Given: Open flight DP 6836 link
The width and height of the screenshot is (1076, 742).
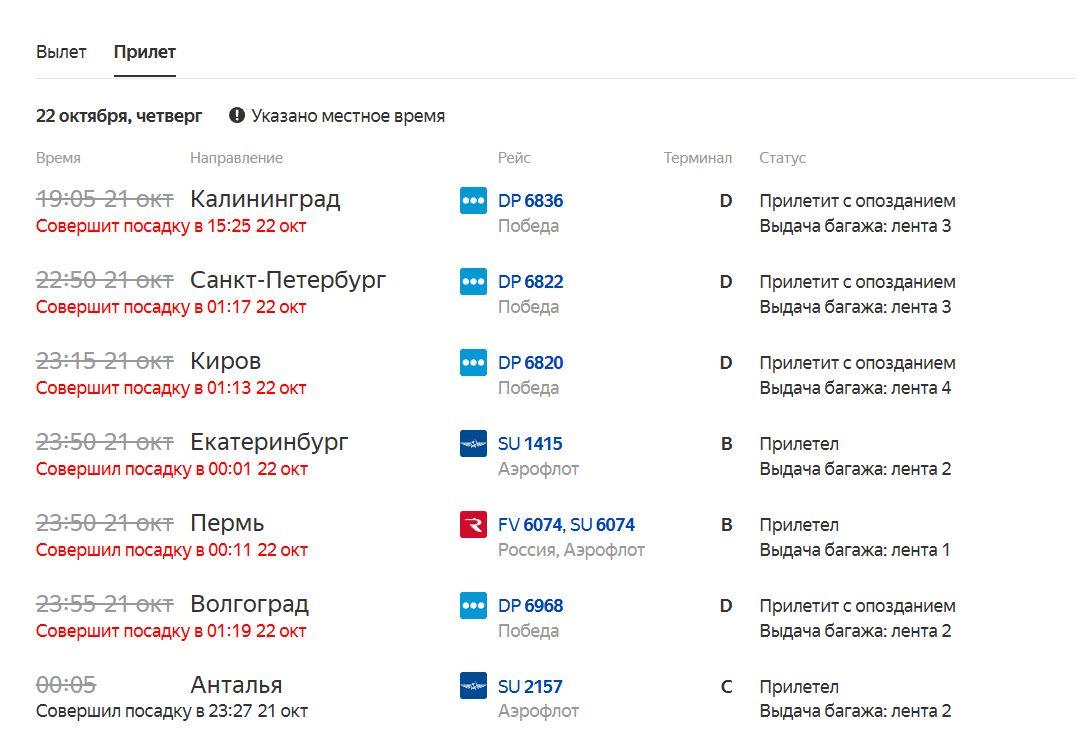Looking at the screenshot, I should click(530, 201).
